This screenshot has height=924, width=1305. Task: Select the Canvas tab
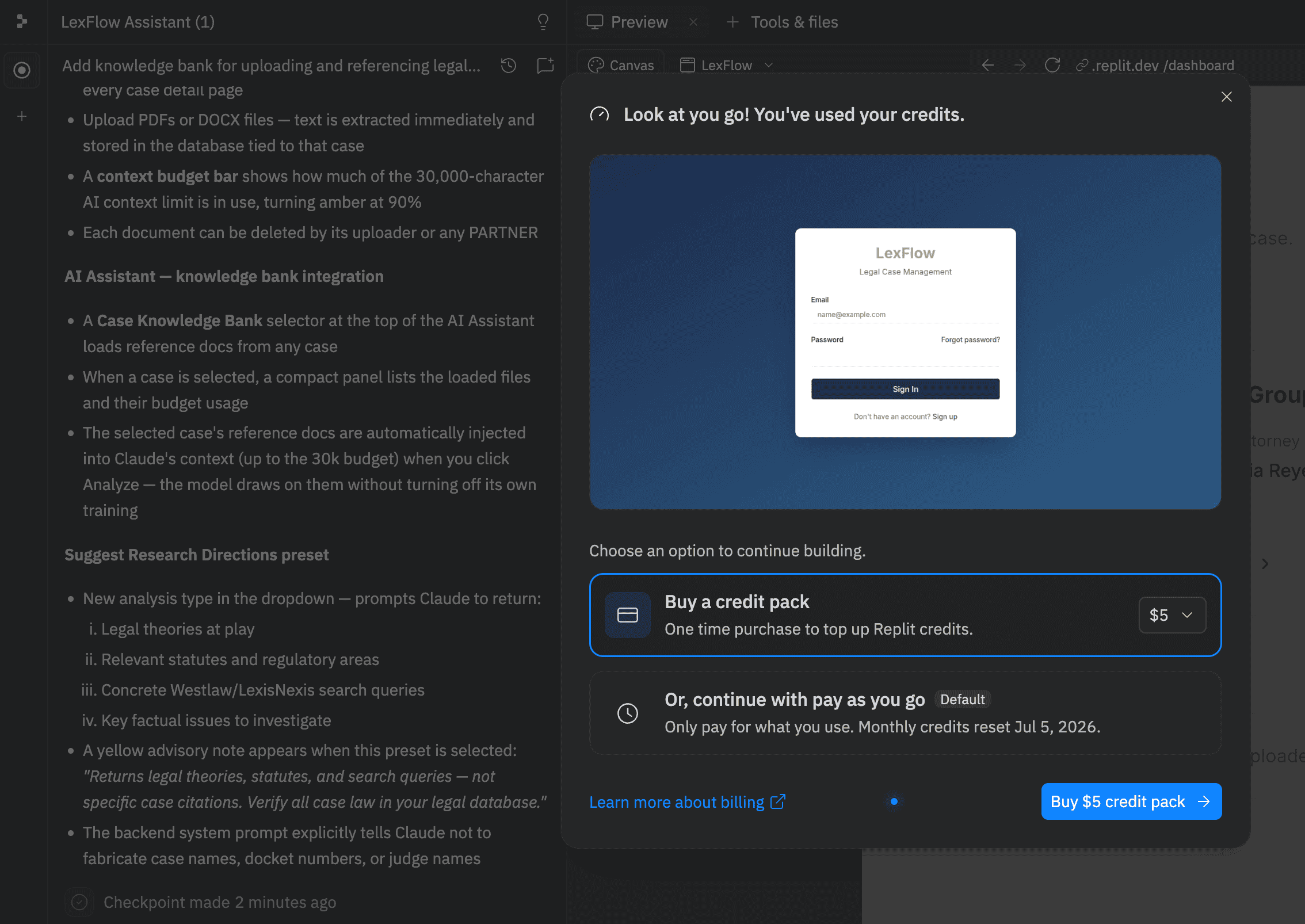click(x=621, y=65)
